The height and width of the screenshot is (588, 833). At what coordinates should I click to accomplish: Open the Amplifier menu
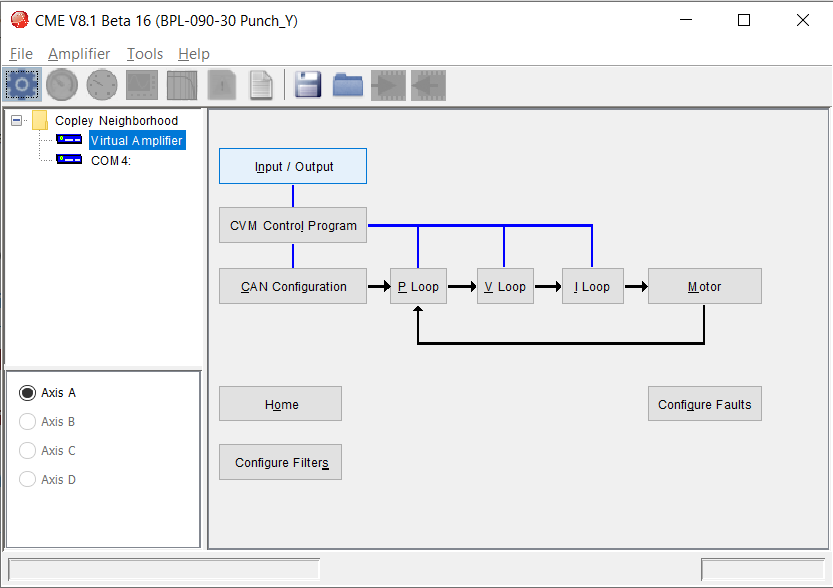pos(79,54)
